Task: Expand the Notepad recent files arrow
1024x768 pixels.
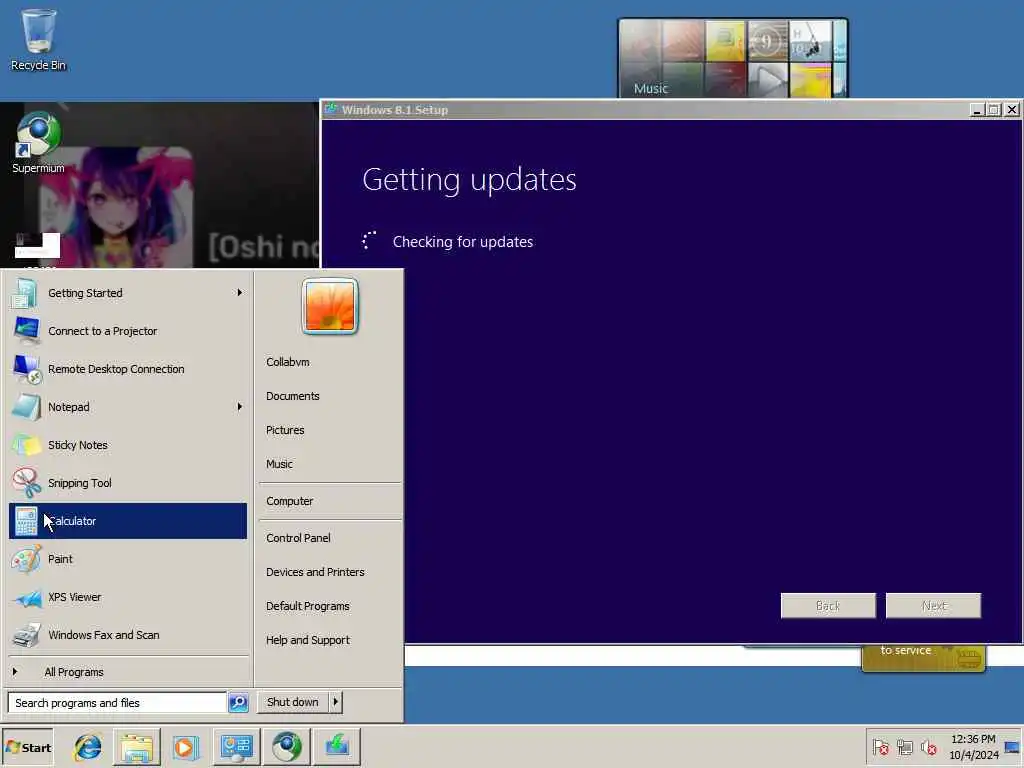Action: click(x=240, y=407)
